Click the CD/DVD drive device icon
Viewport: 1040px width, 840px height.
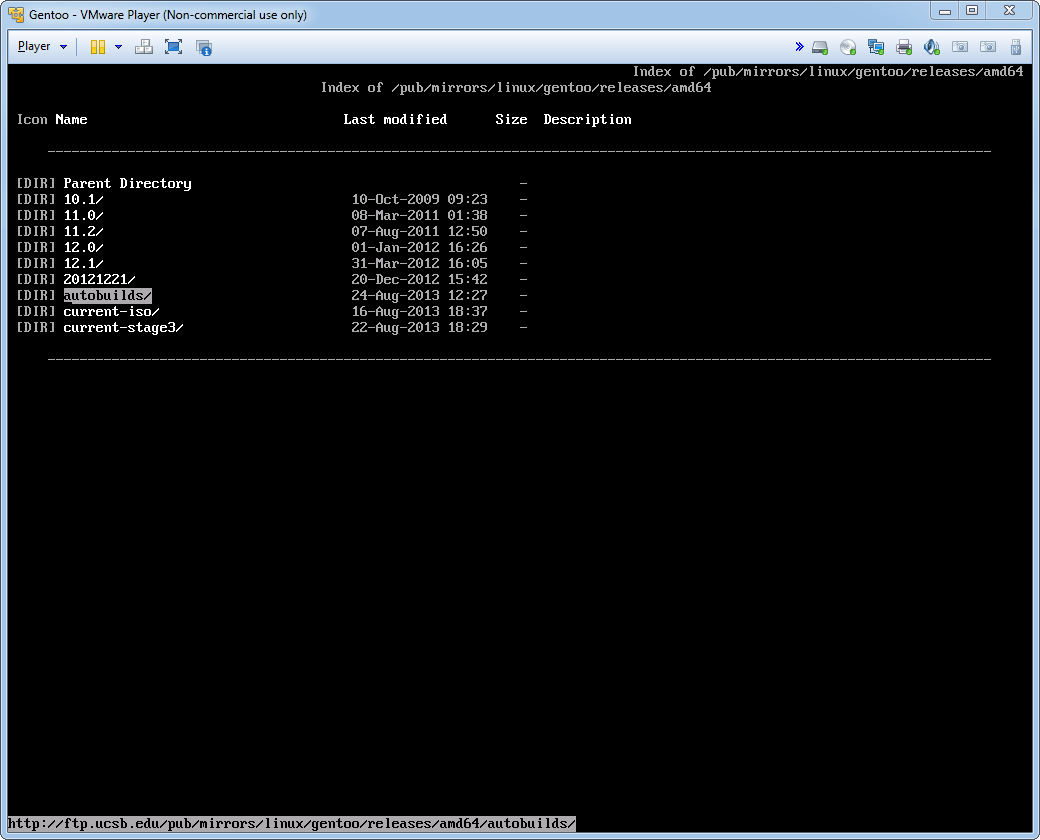tap(848, 47)
